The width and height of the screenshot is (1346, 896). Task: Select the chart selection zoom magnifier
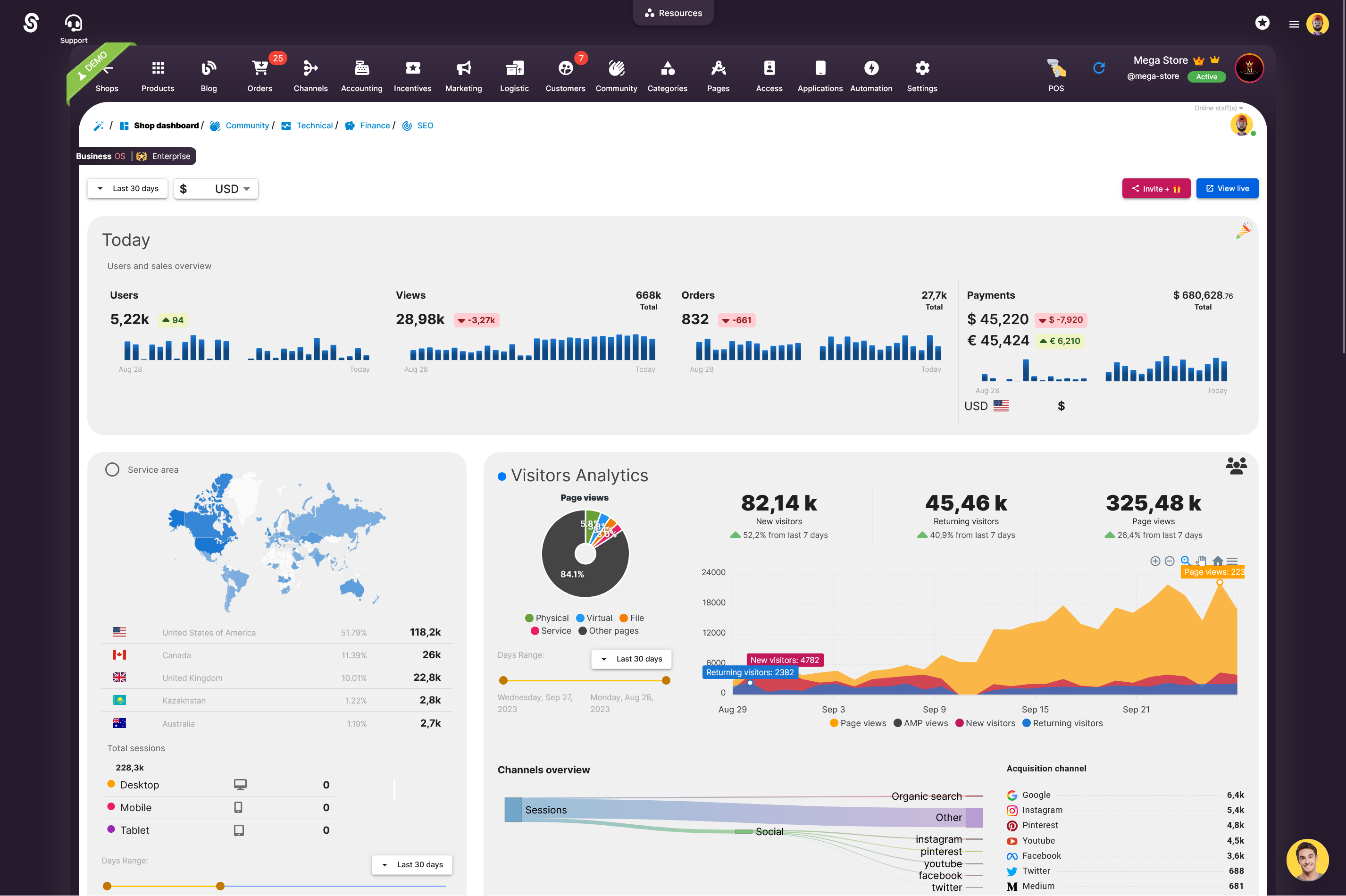(x=1186, y=561)
